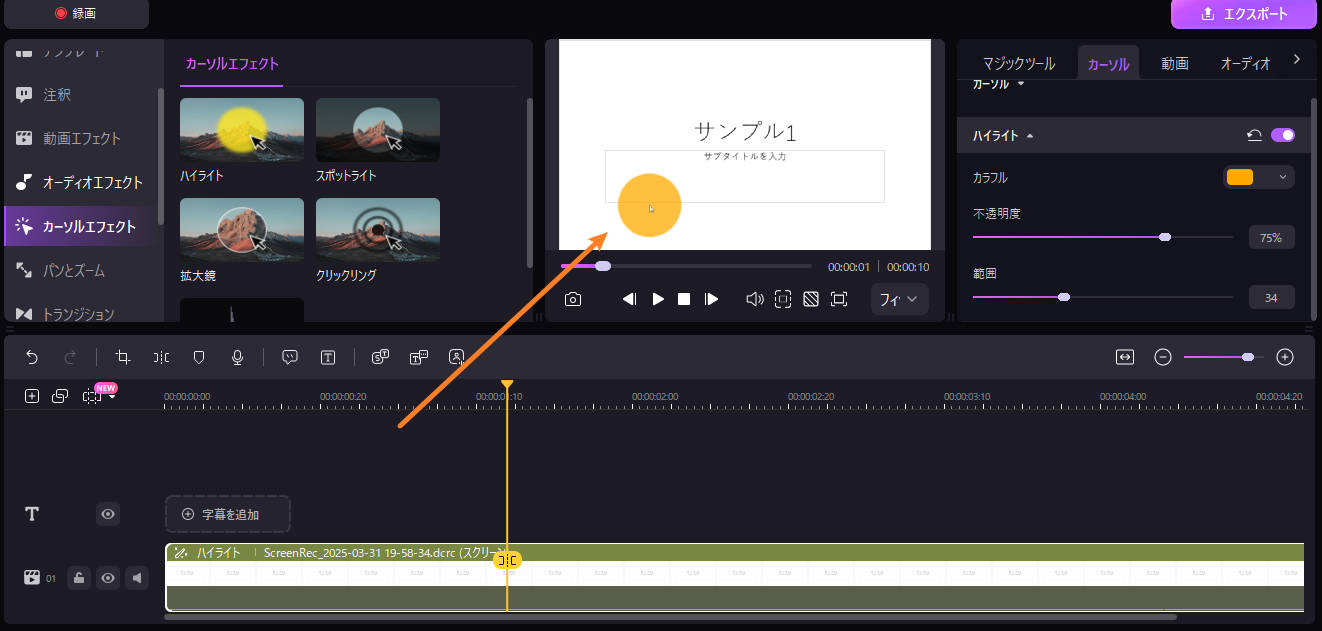Step to the next frame
The image size is (1322, 631).
coord(711,299)
